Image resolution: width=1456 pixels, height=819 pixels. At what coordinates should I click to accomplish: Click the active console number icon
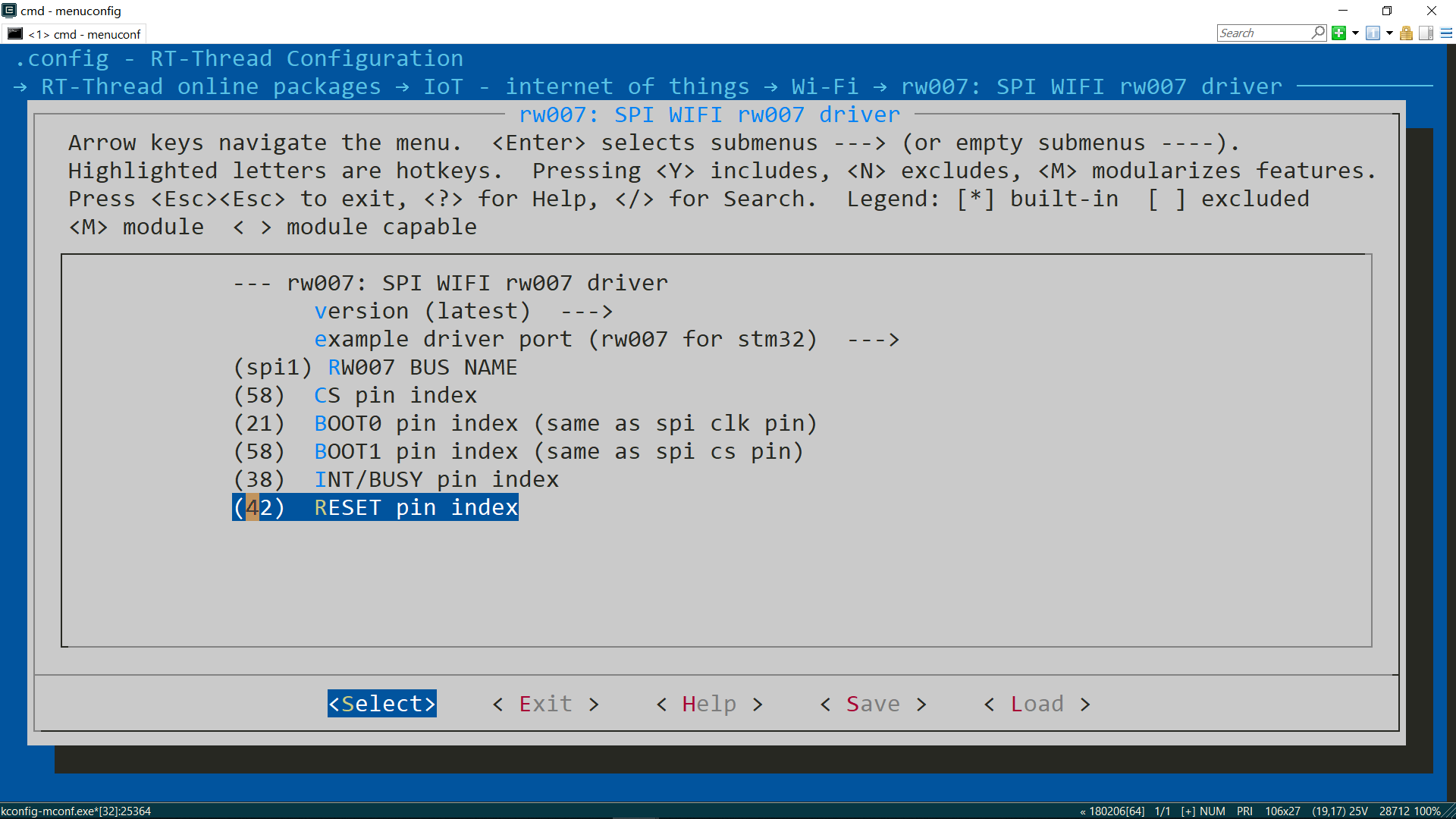1373,33
